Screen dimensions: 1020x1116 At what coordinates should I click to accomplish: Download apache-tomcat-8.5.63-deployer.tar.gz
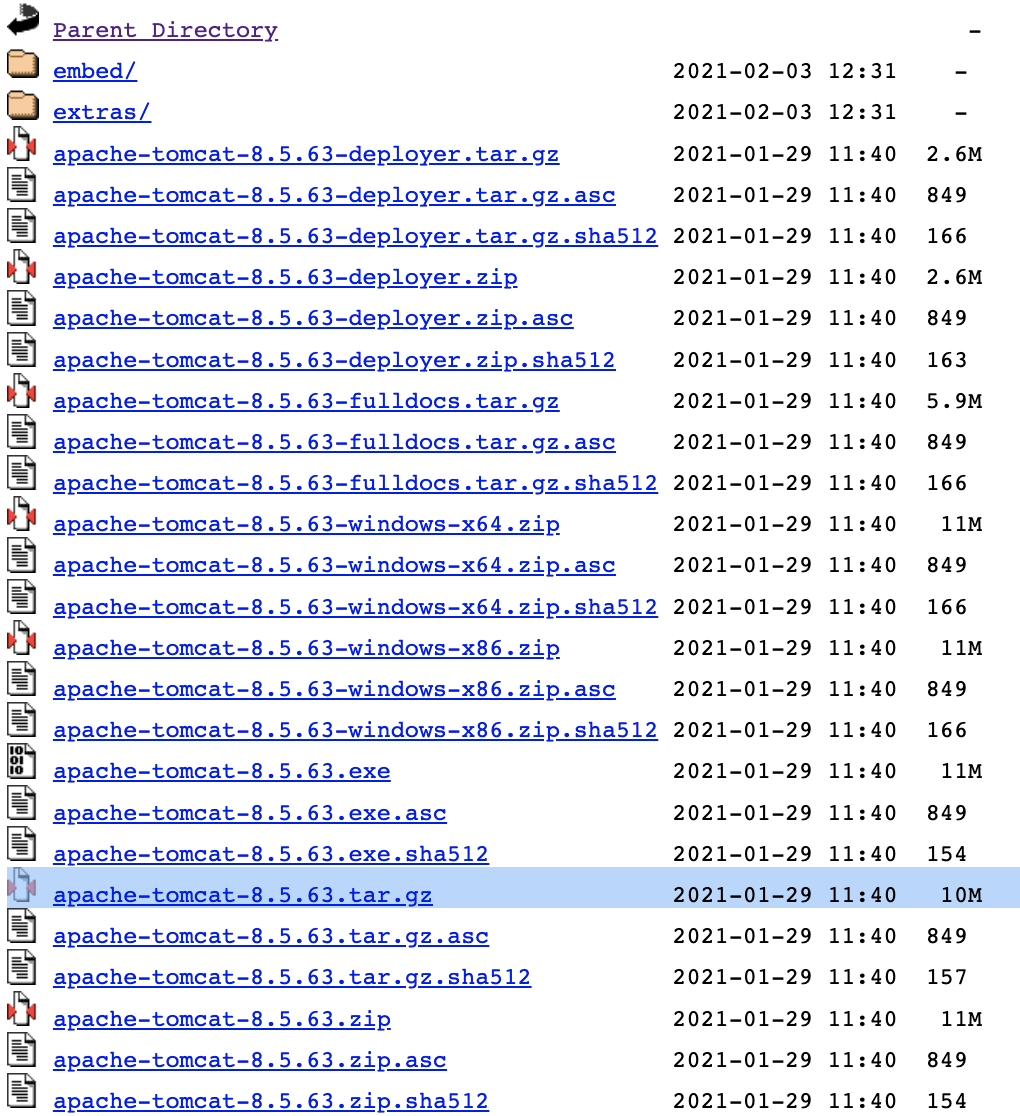306,154
